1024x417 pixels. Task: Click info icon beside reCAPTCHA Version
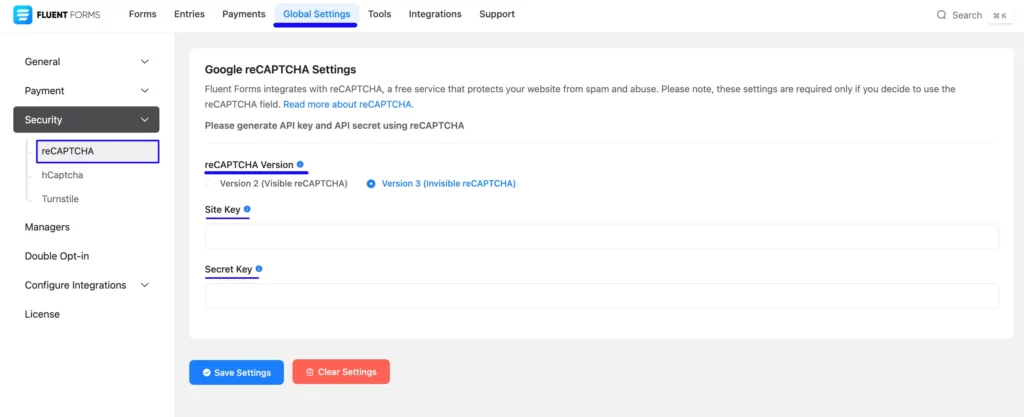click(300, 164)
